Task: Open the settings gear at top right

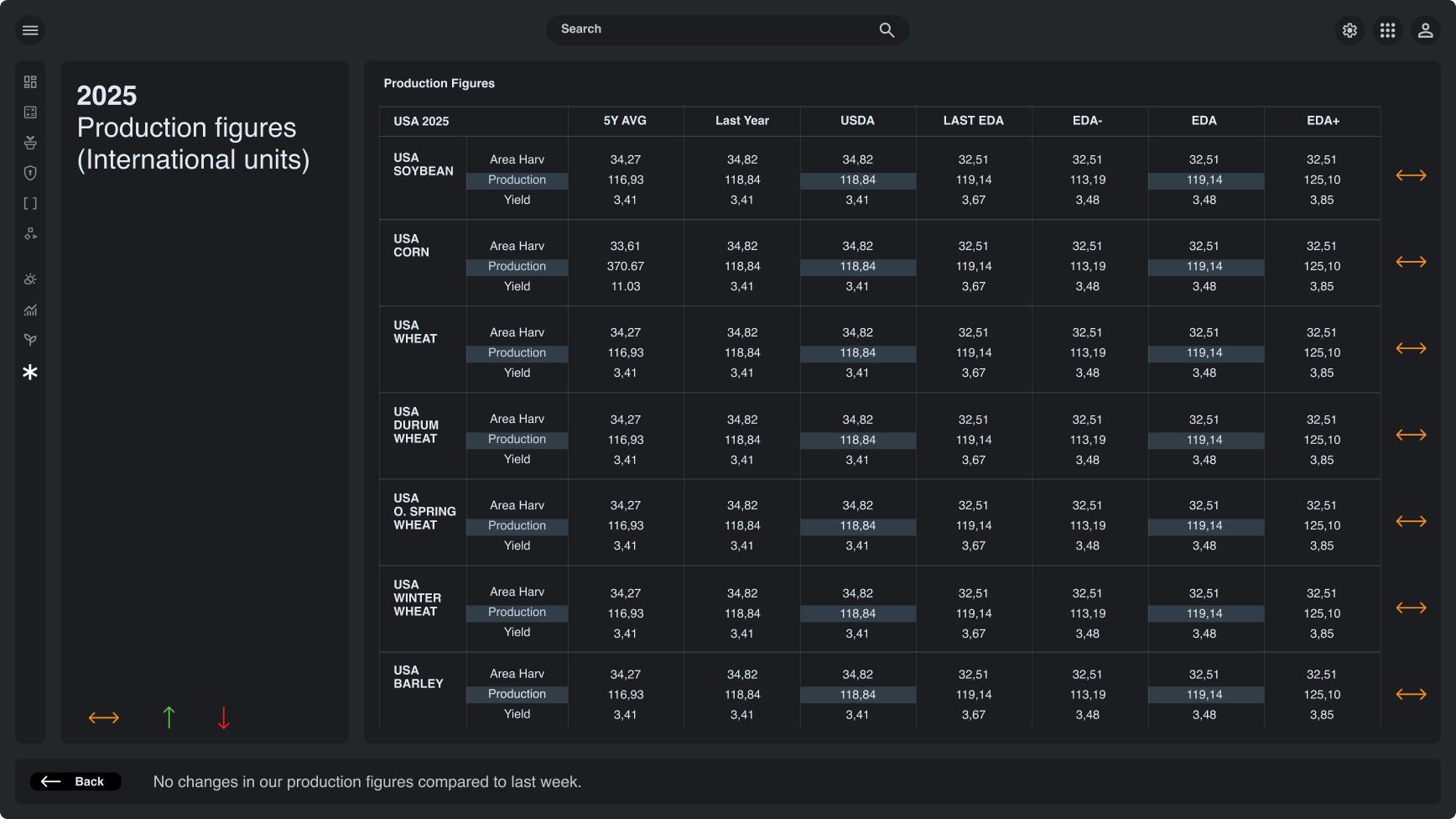Action: (1349, 30)
